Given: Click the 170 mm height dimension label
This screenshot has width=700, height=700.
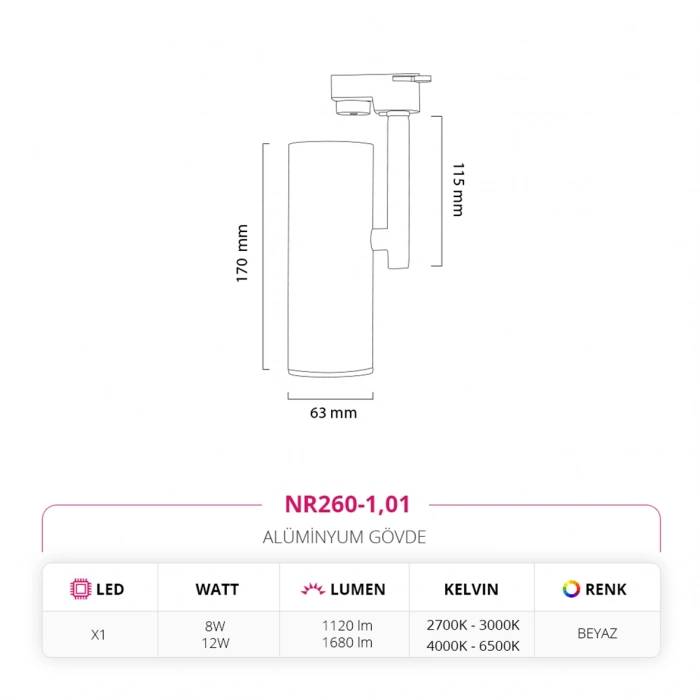Looking at the screenshot, I should pos(242,254).
